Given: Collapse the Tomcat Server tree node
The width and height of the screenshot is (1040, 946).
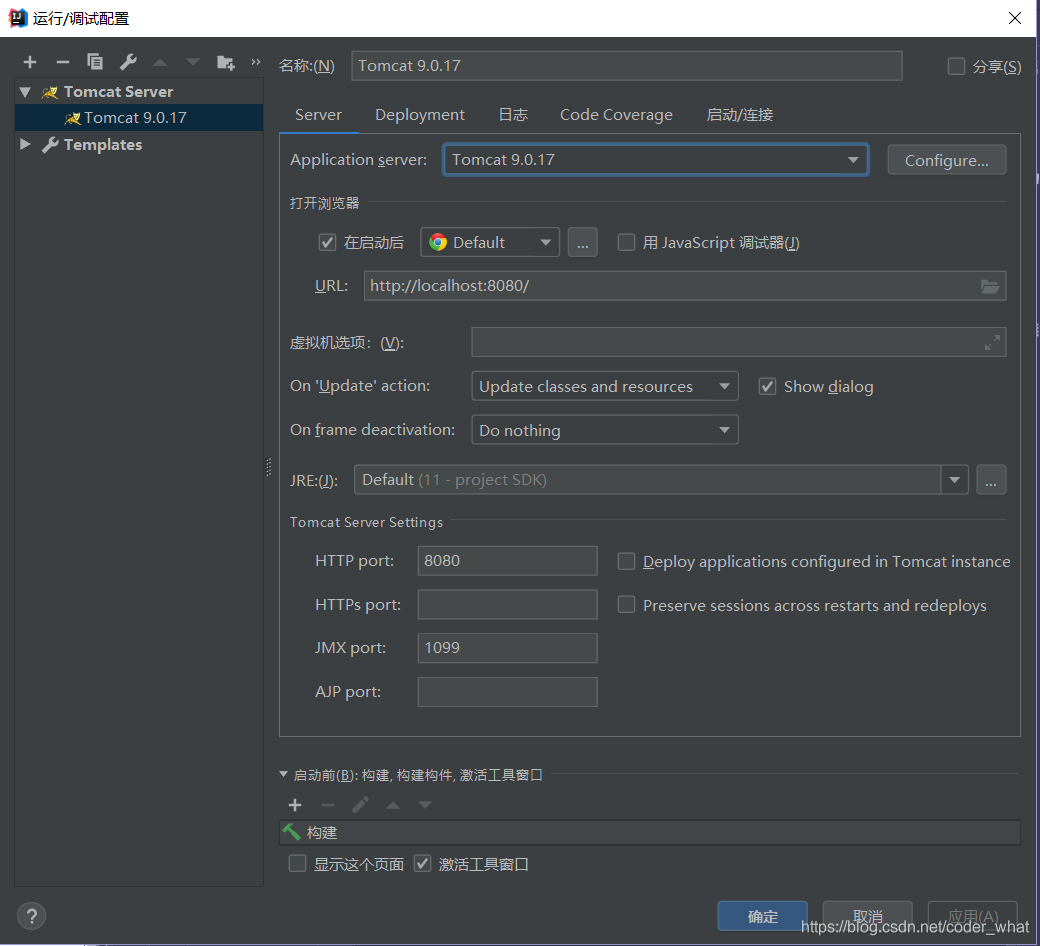Looking at the screenshot, I should pyautogui.click(x=25, y=92).
